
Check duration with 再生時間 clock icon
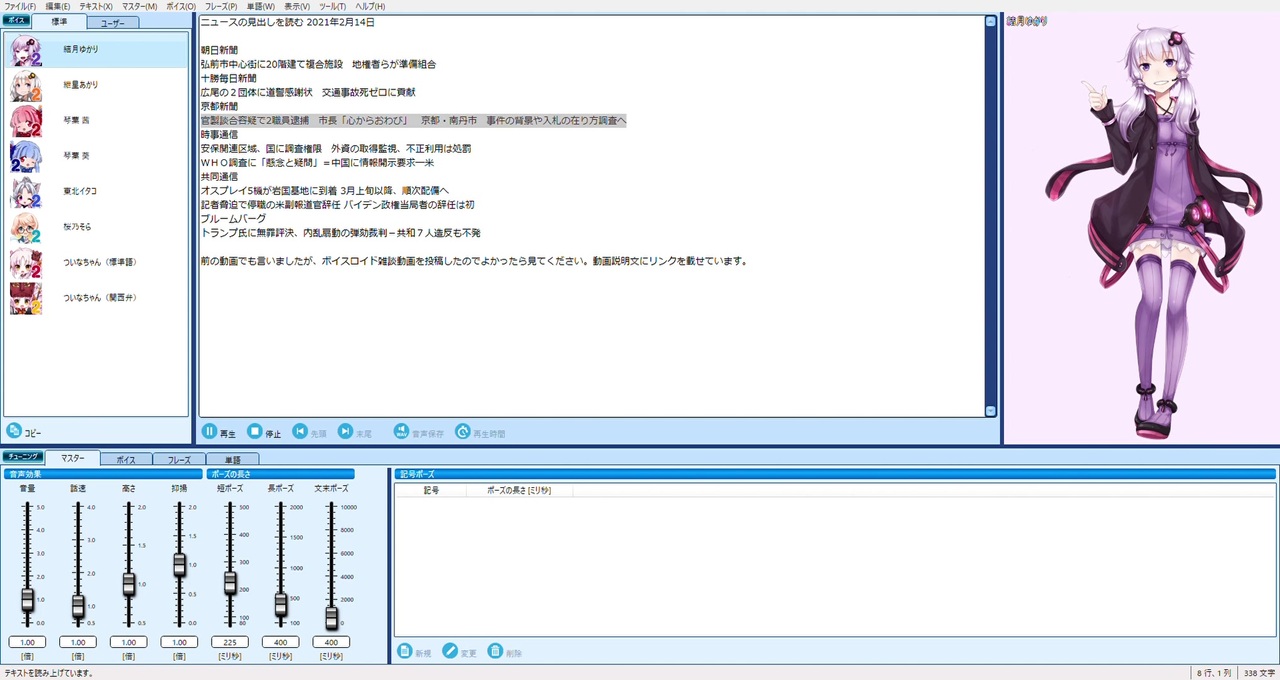pos(462,432)
